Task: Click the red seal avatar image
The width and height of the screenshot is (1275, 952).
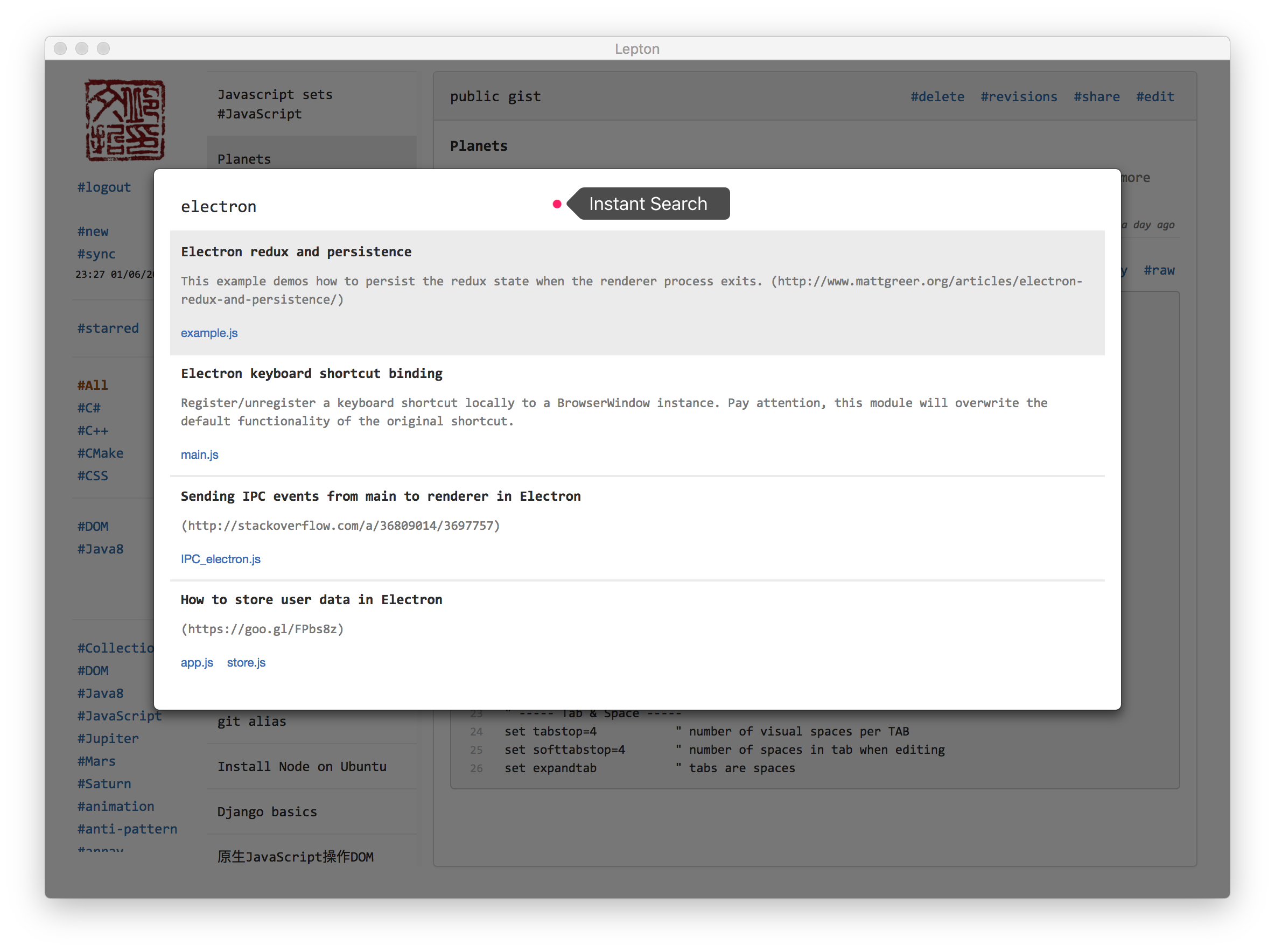Action: (125, 120)
